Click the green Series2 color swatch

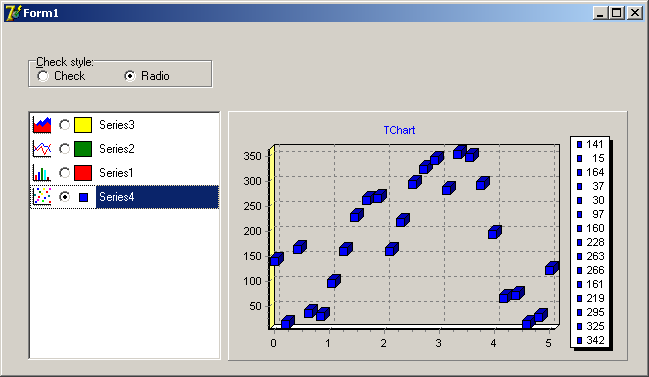[x=83, y=149]
